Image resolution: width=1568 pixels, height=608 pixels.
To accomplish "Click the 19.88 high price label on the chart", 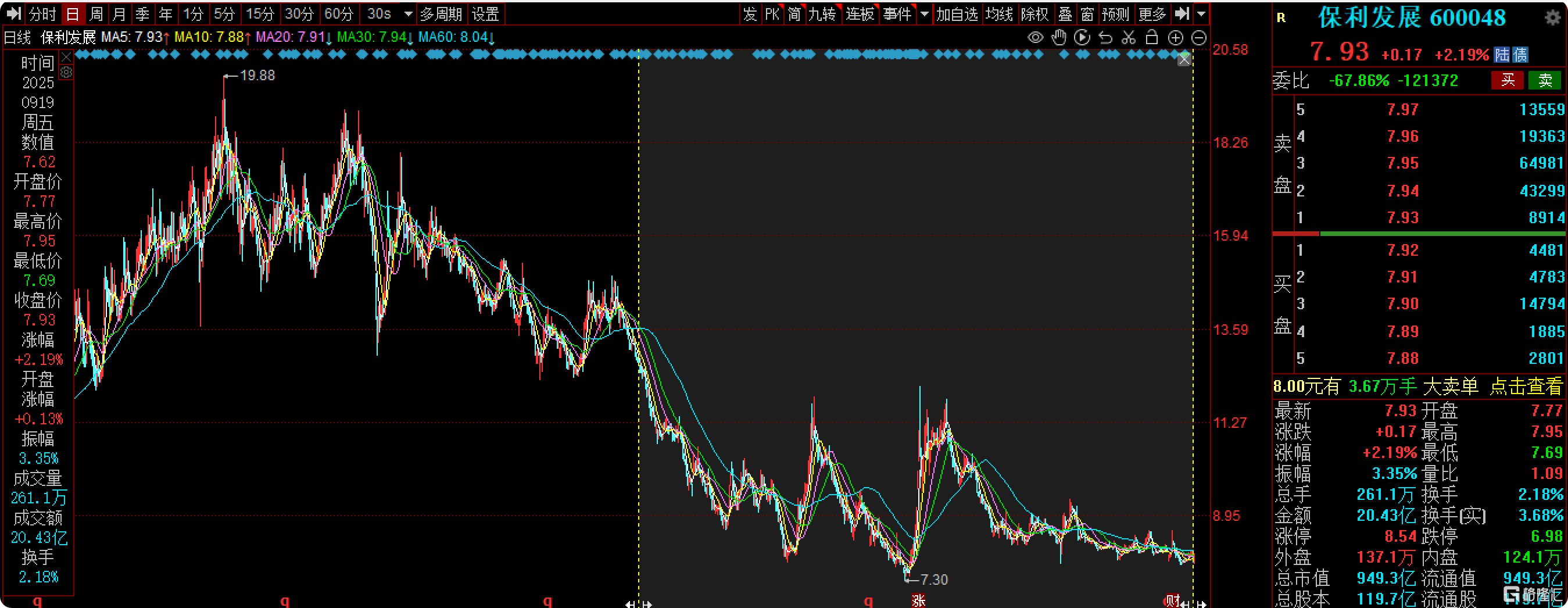I will (x=257, y=76).
